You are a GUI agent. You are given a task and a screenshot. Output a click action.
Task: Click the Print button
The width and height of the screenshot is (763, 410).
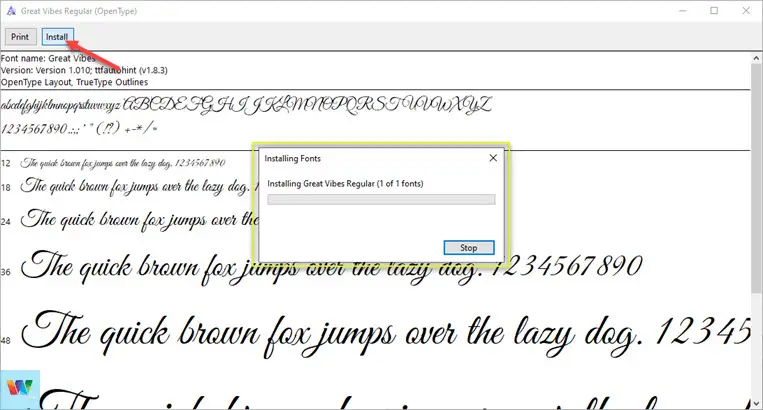coord(20,37)
